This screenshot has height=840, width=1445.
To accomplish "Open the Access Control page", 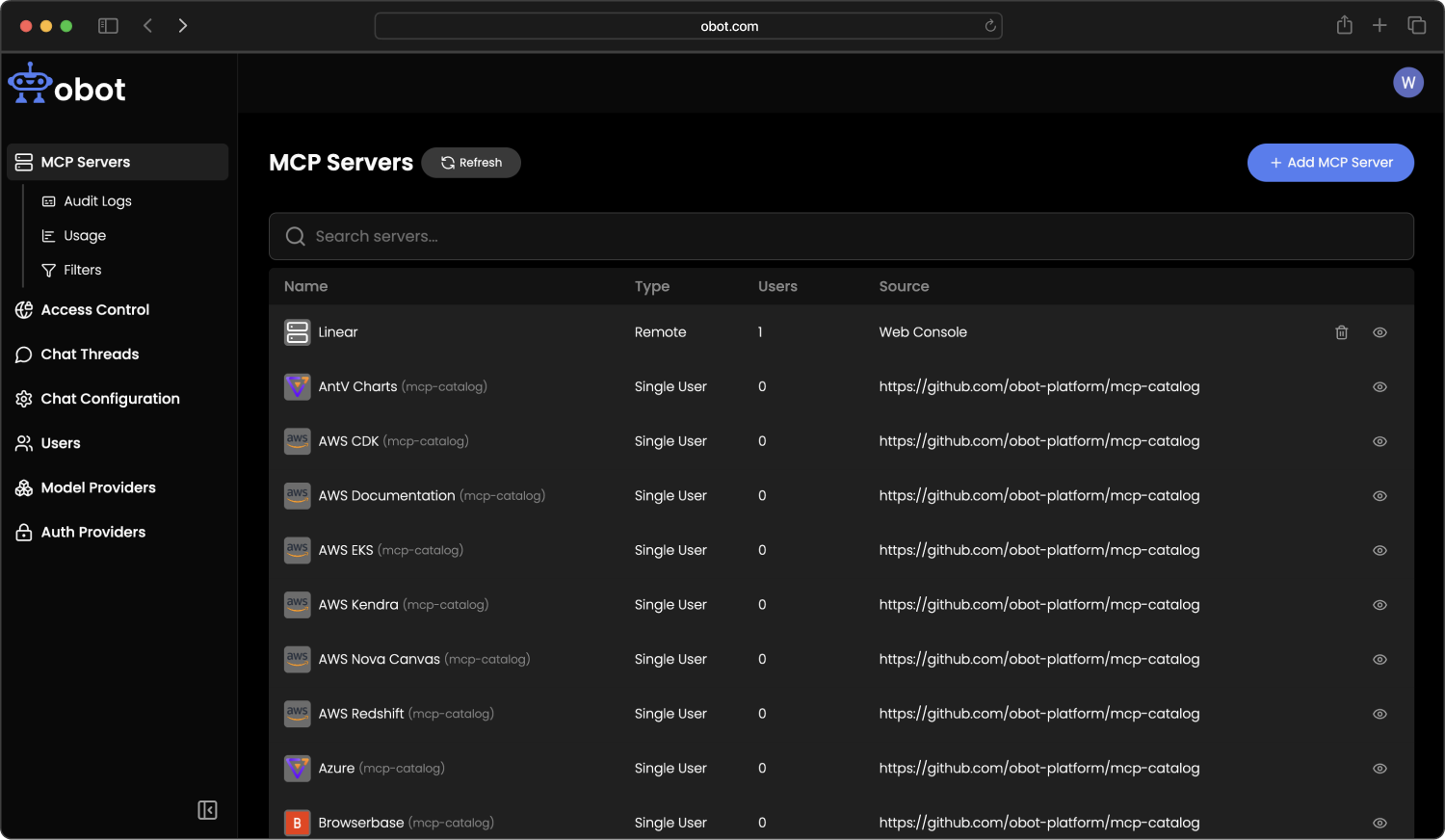I will (94, 310).
